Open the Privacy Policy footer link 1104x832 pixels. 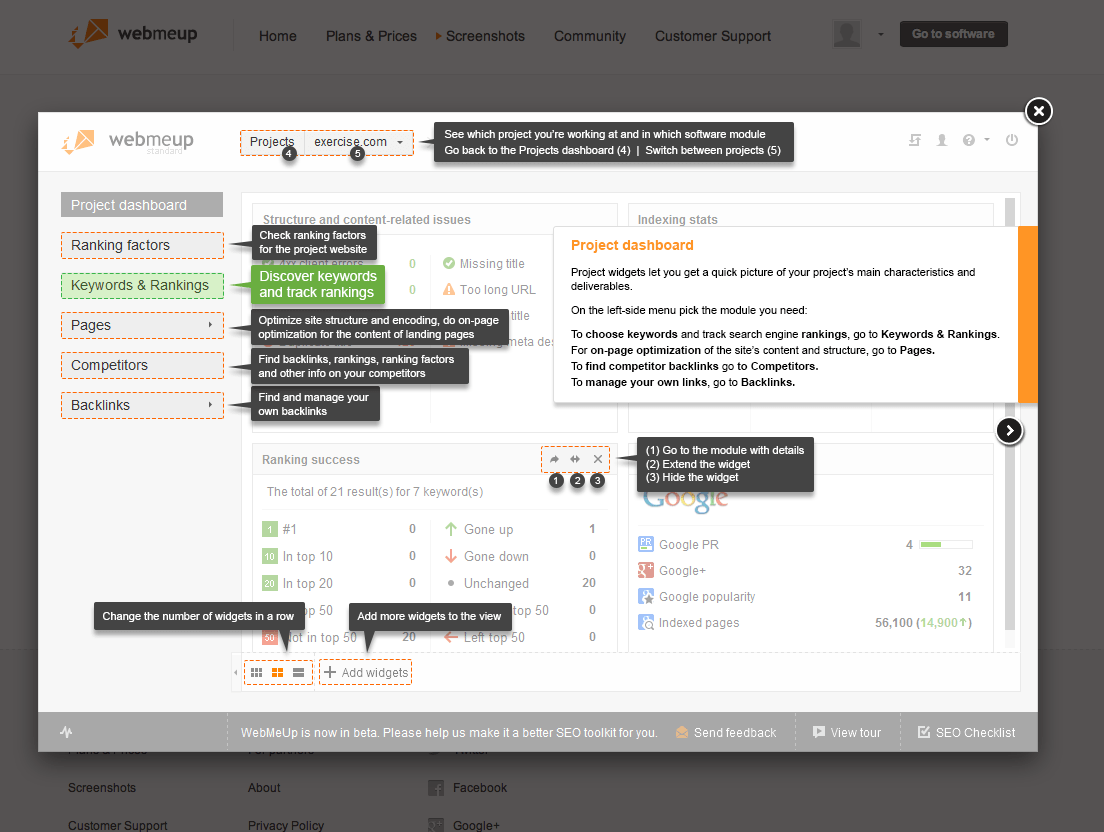[286, 825]
